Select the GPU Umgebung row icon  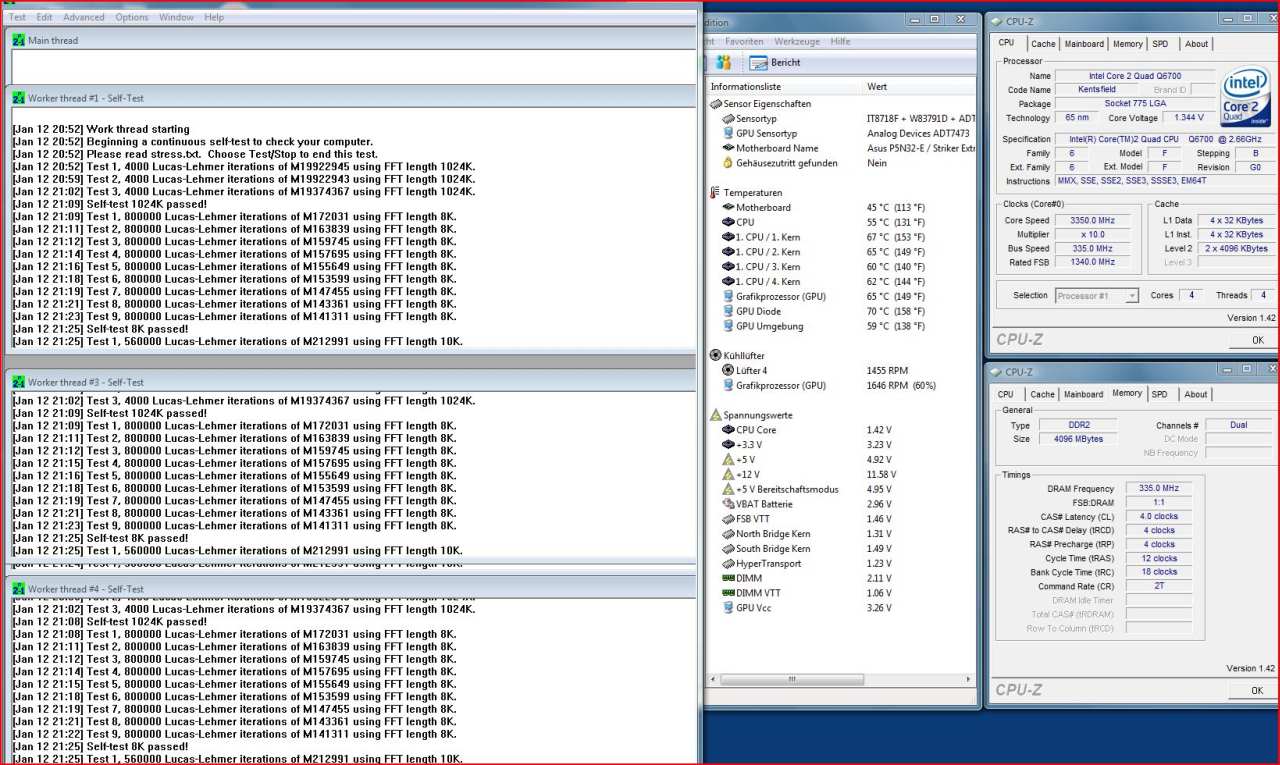coord(727,326)
